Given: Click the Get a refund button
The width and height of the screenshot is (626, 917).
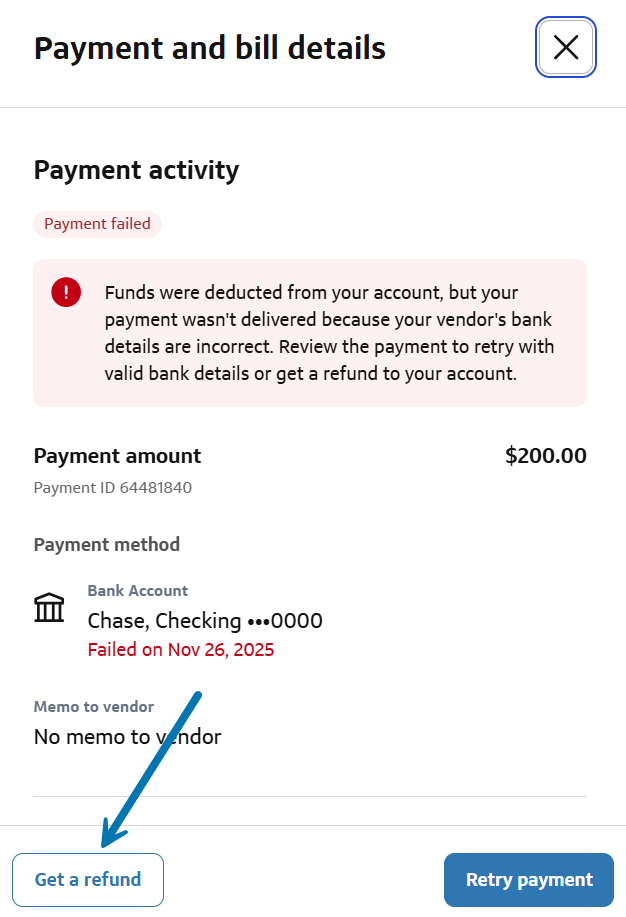Looking at the screenshot, I should coord(88,880).
